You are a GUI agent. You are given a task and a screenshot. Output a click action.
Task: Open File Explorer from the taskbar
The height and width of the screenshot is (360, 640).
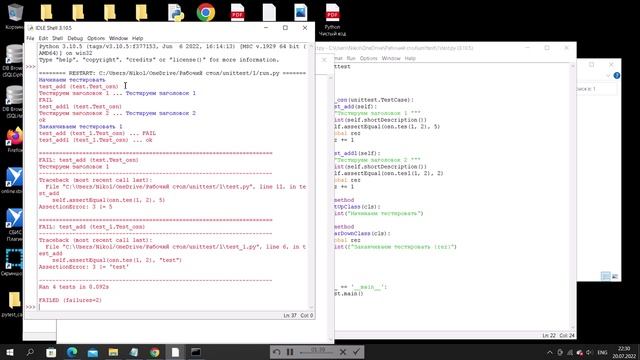tap(113, 352)
